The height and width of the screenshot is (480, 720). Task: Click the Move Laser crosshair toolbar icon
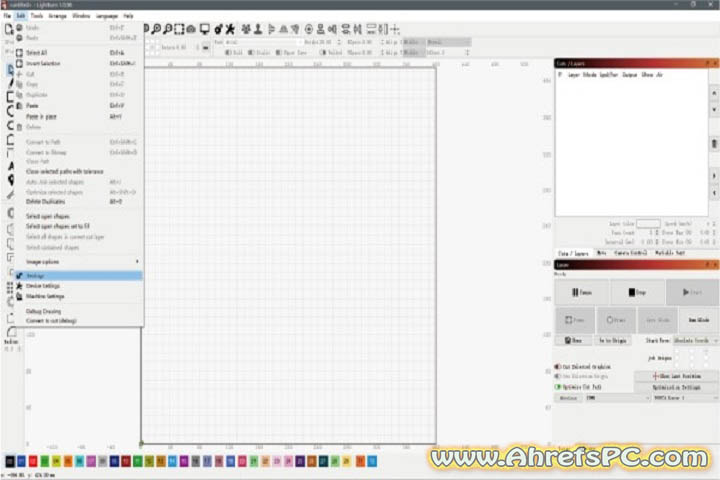(395, 29)
